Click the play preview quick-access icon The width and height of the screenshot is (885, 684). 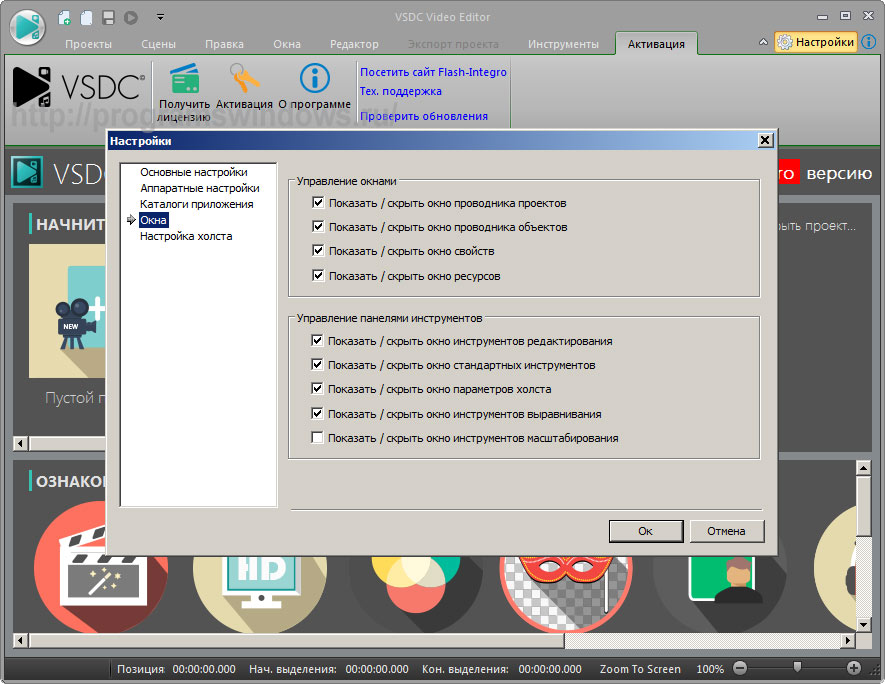point(131,17)
